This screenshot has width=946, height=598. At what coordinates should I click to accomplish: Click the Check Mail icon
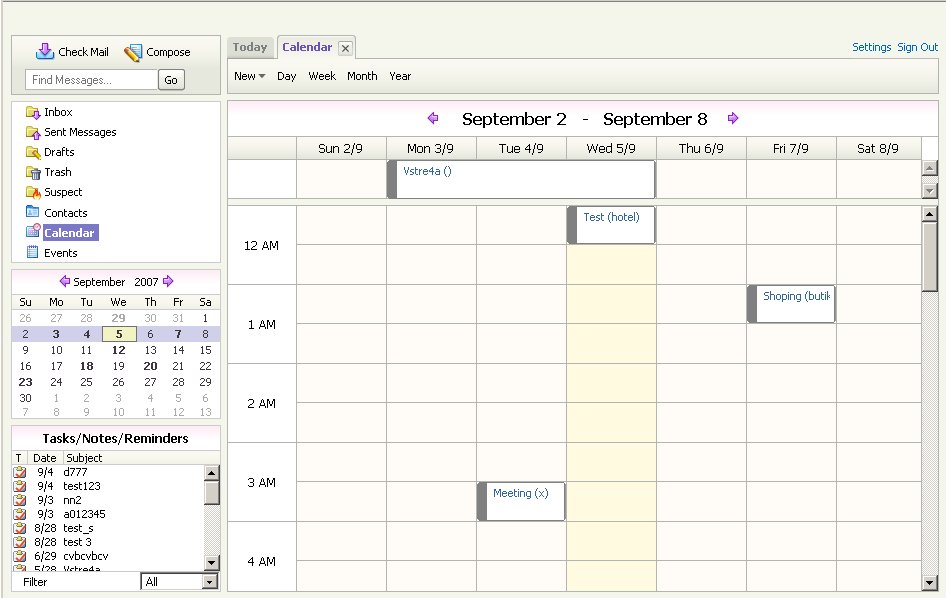pos(44,50)
